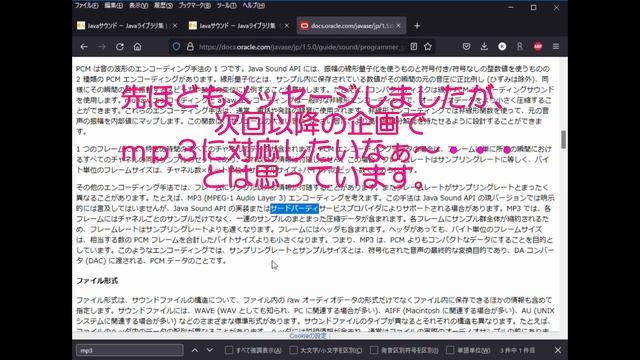The height and width of the screenshot is (360, 640).
Task: Open the 編集 menu
Action: [x=113, y=5]
